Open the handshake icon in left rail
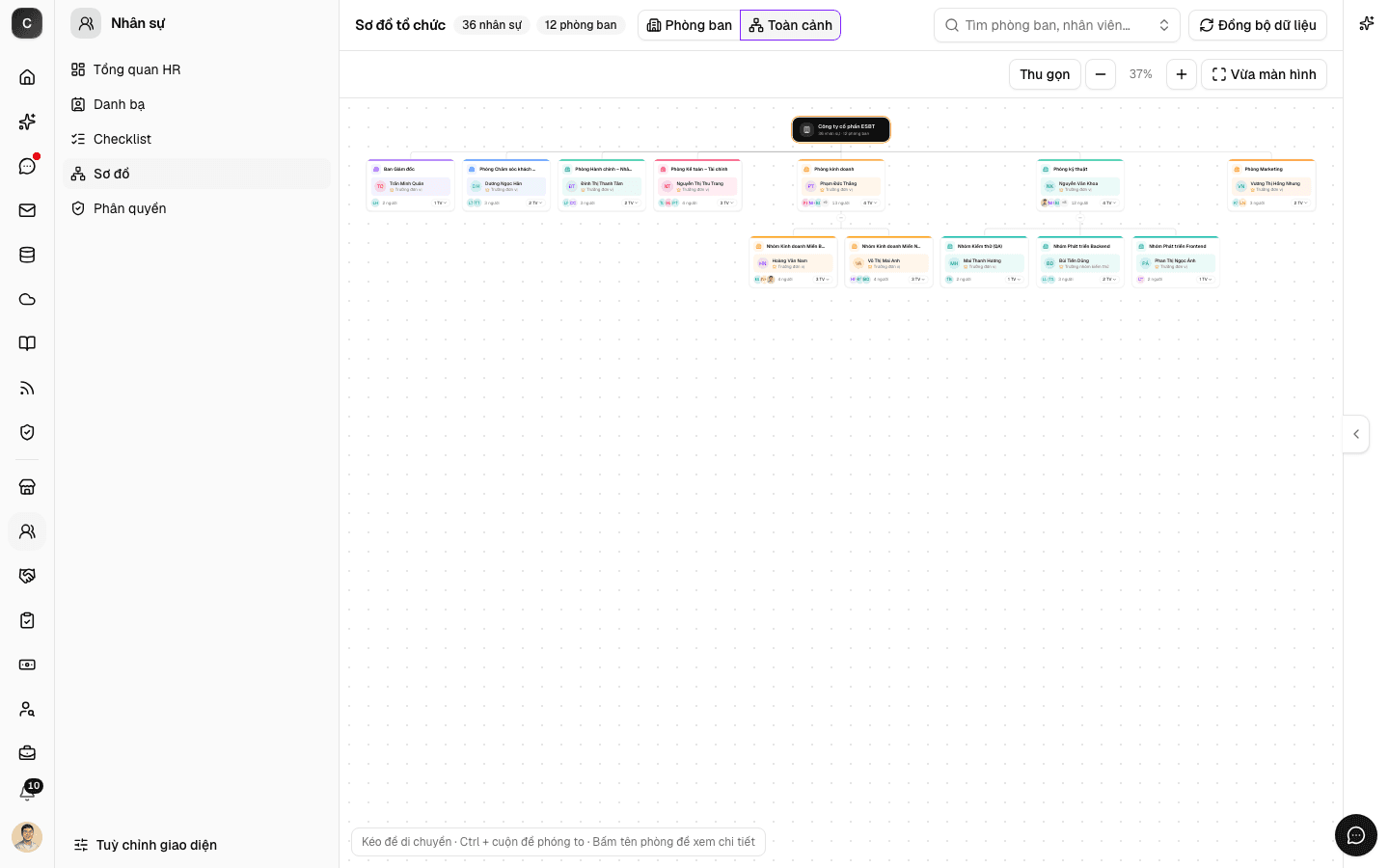This screenshot has height=868, width=1389. click(x=27, y=576)
